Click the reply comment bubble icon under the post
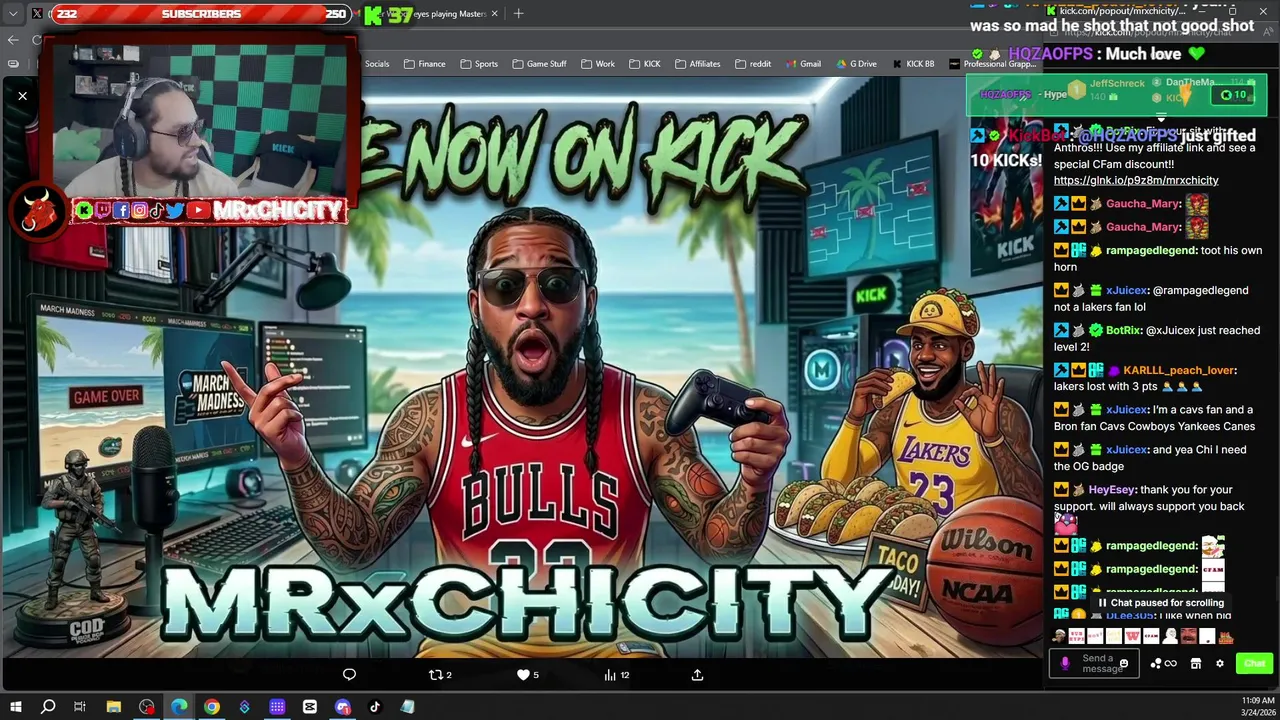 point(349,675)
